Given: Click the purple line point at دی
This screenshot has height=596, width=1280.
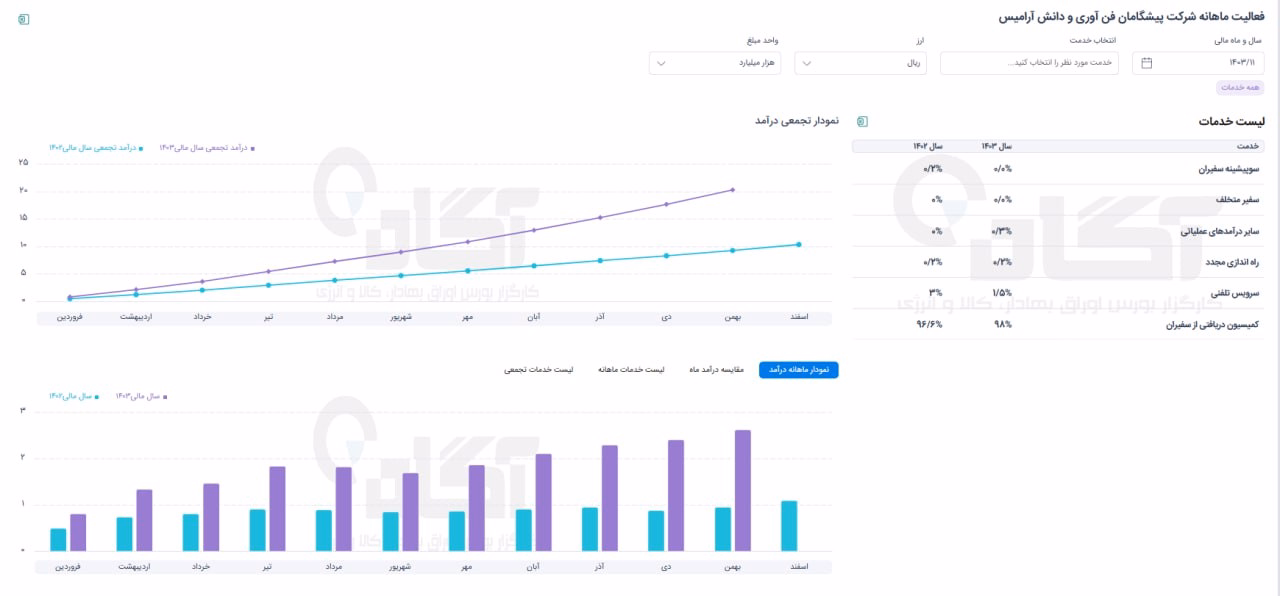Looking at the screenshot, I should (666, 204).
